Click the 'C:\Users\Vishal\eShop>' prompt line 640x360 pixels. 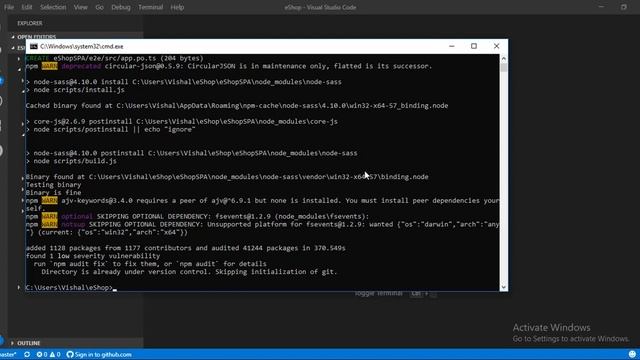[69, 287]
